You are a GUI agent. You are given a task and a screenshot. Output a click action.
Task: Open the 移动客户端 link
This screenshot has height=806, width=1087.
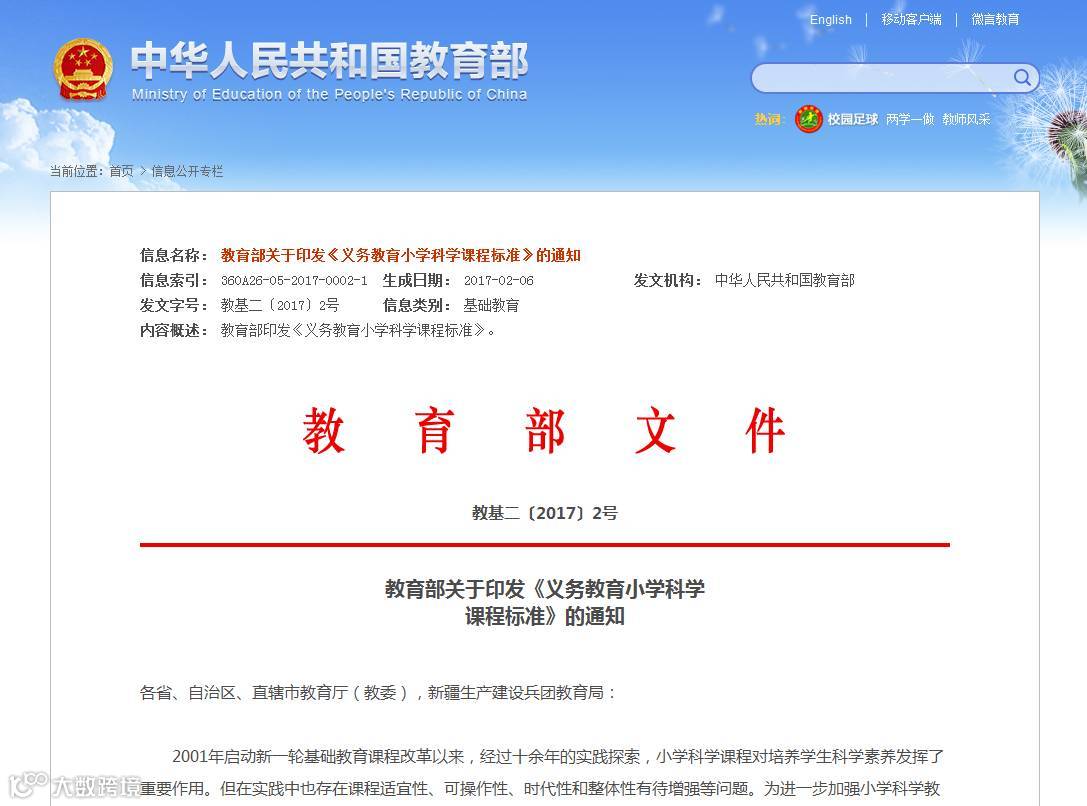coord(911,19)
